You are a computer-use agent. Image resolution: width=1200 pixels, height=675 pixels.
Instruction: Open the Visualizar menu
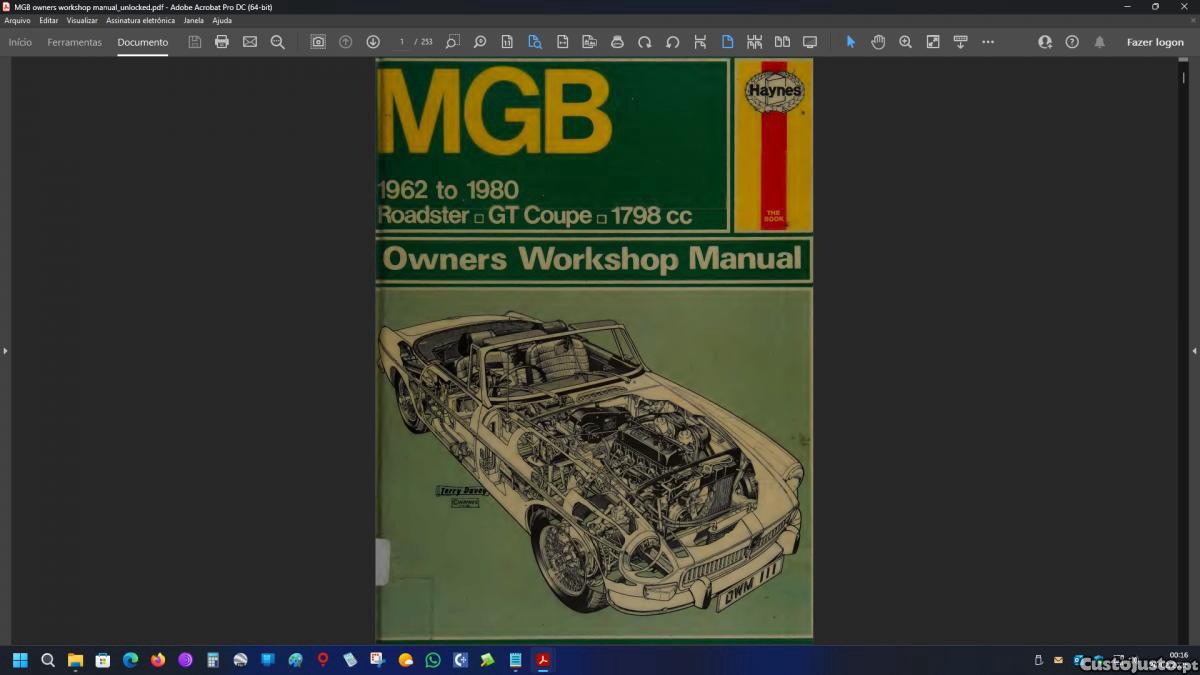click(x=82, y=20)
